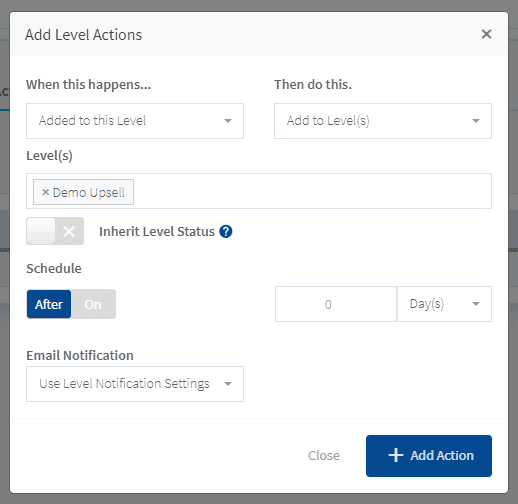The height and width of the screenshot is (504, 518).
Task: Click the arrow on the Day(s) selector
Action: coord(476,304)
